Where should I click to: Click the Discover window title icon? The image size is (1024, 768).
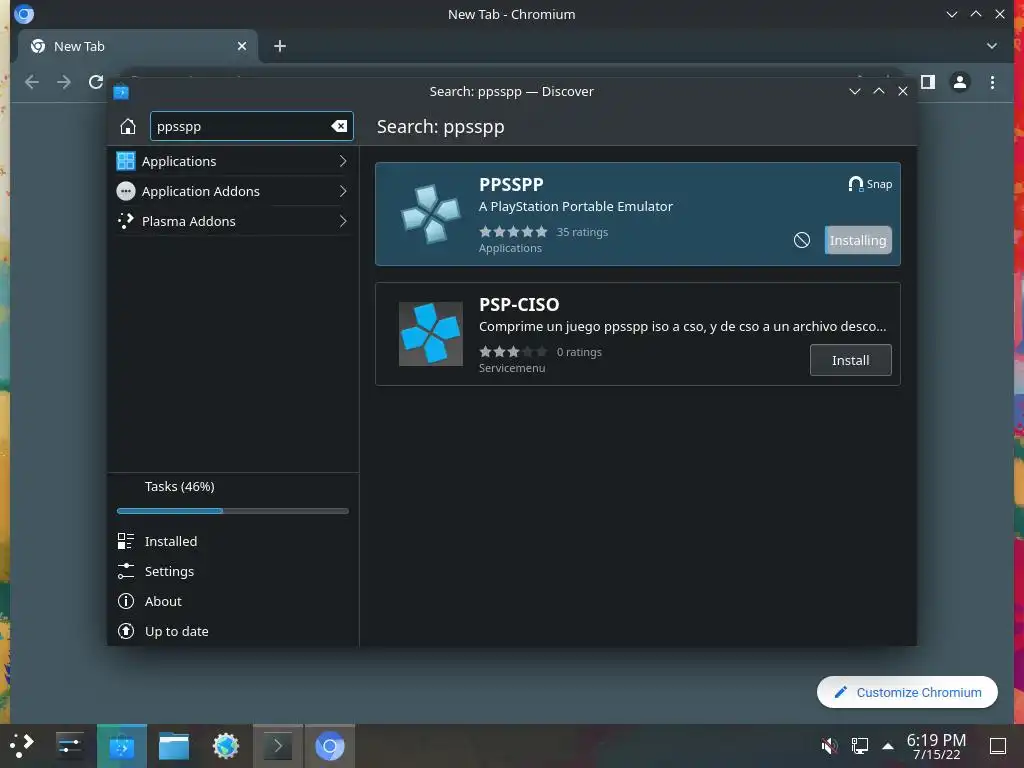tap(121, 91)
